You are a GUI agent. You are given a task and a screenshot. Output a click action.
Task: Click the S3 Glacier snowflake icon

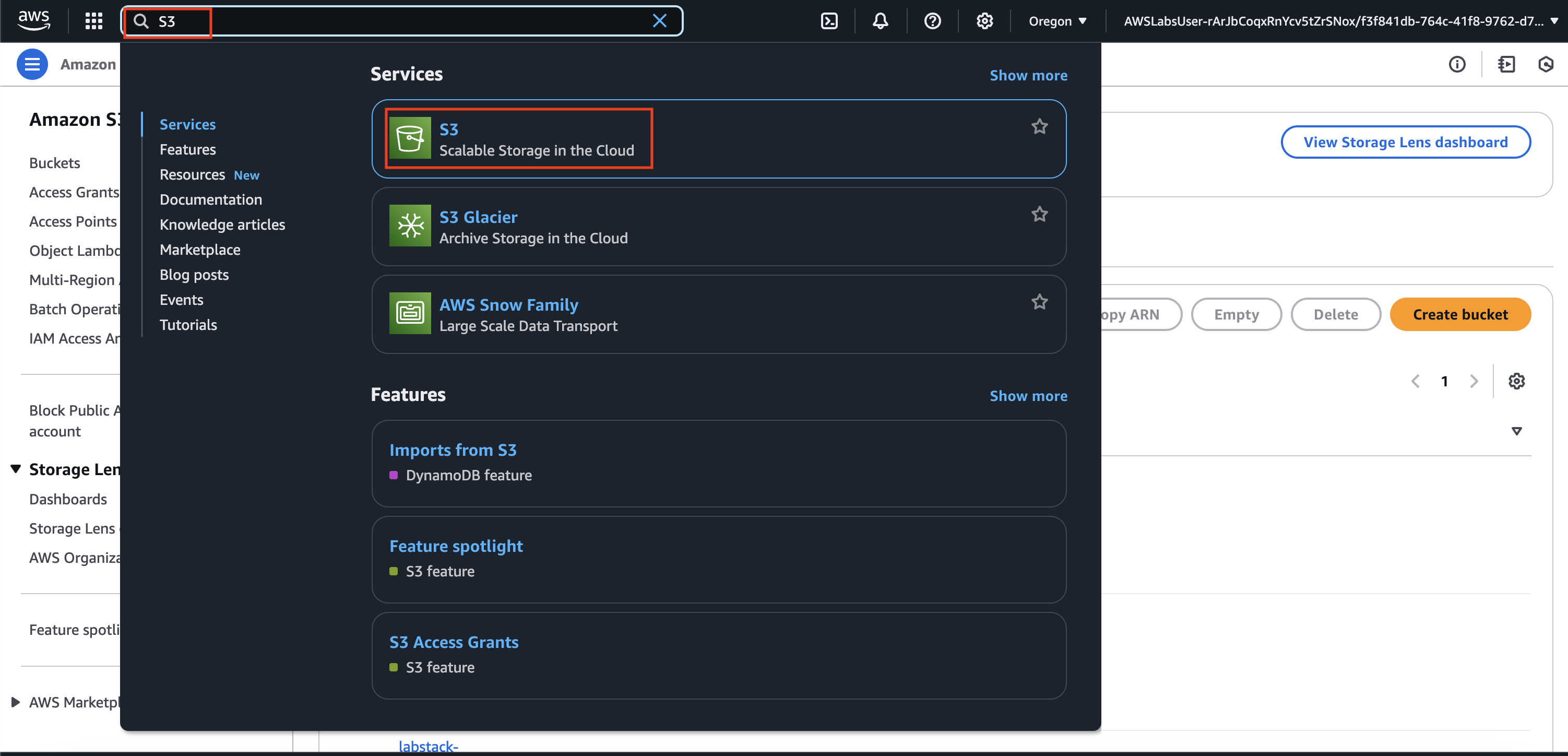click(410, 226)
